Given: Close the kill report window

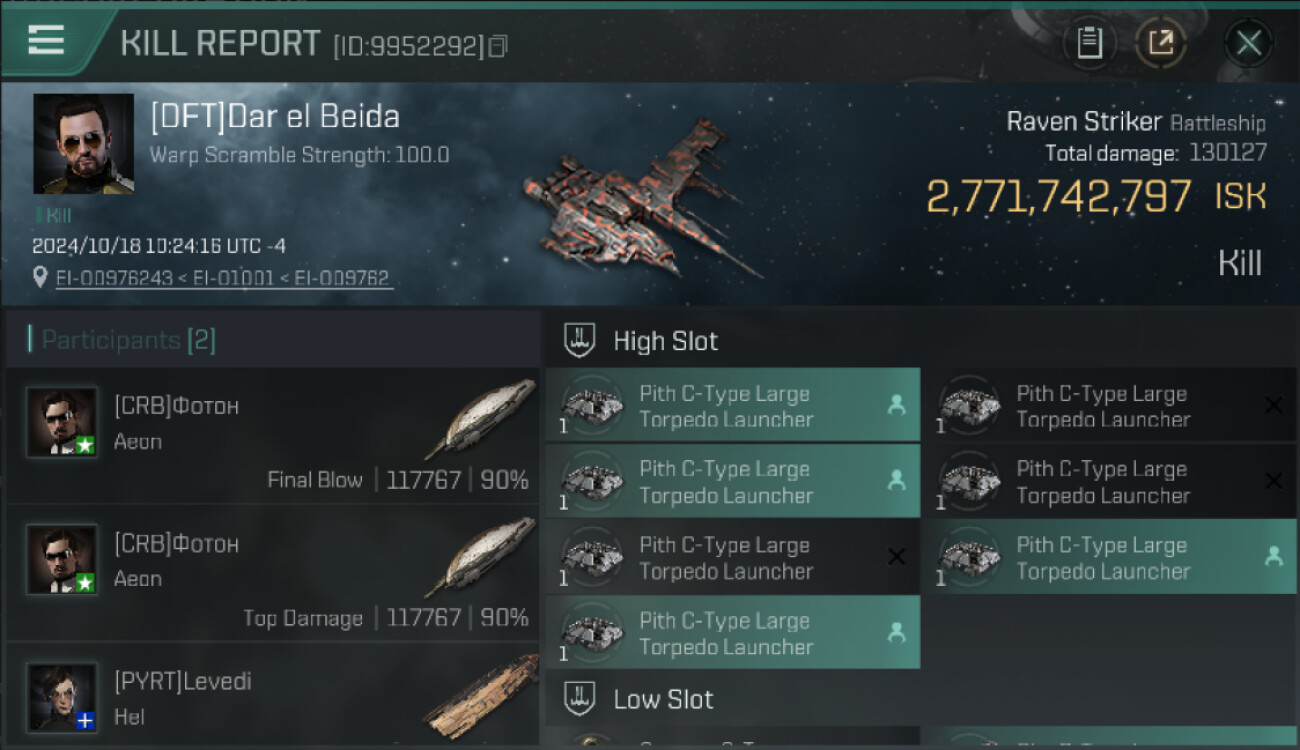Looking at the screenshot, I should (1248, 43).
